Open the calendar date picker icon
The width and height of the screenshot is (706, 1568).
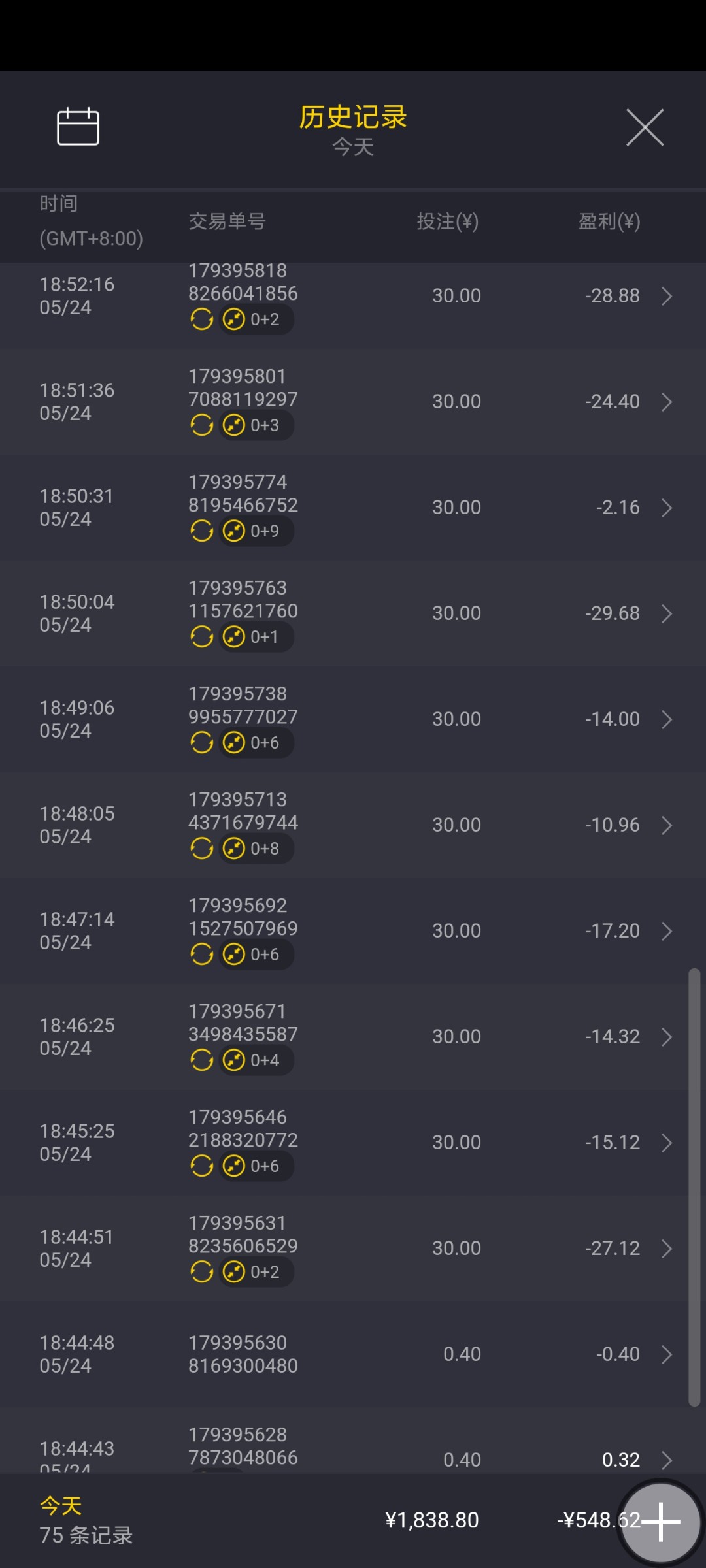point(78,127)
